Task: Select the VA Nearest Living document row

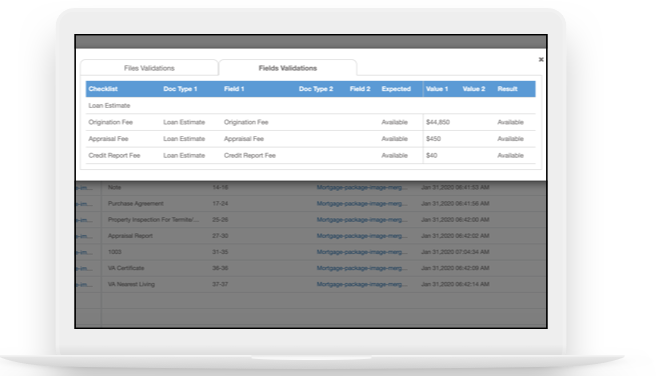Action: (311, 284)
